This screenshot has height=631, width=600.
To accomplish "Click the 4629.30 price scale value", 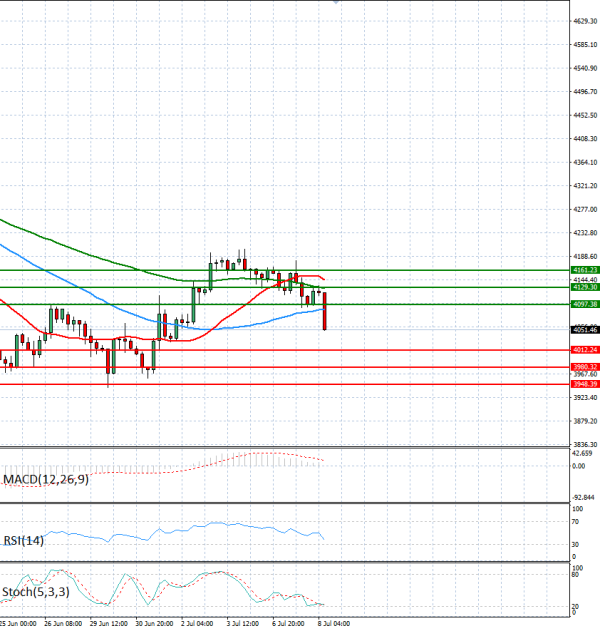I will point(585,21).
